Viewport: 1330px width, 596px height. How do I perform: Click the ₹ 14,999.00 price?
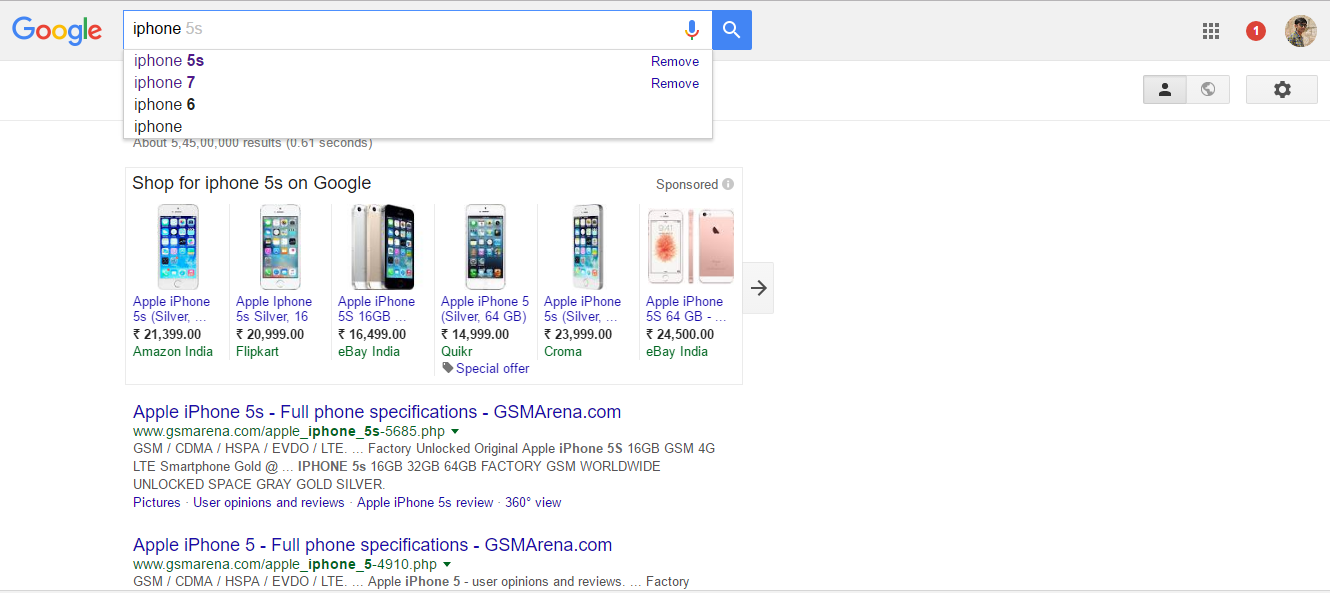click(475, 335)
